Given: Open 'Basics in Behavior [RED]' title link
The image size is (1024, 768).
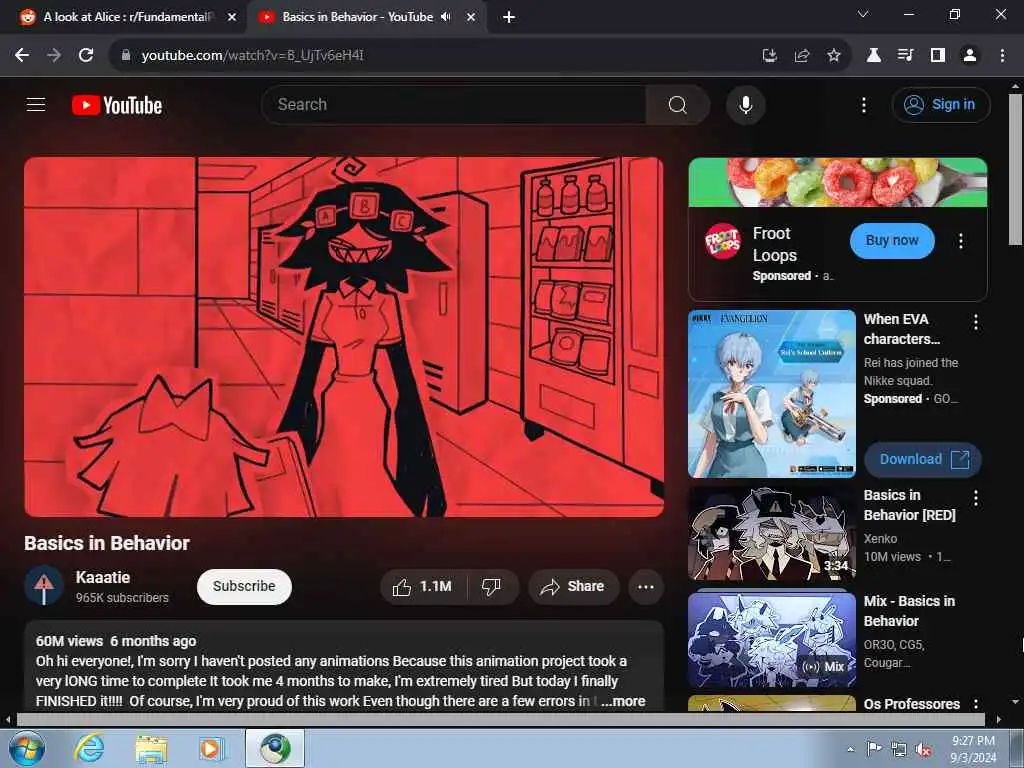Looking at the screenshot, I should [910, 505].
